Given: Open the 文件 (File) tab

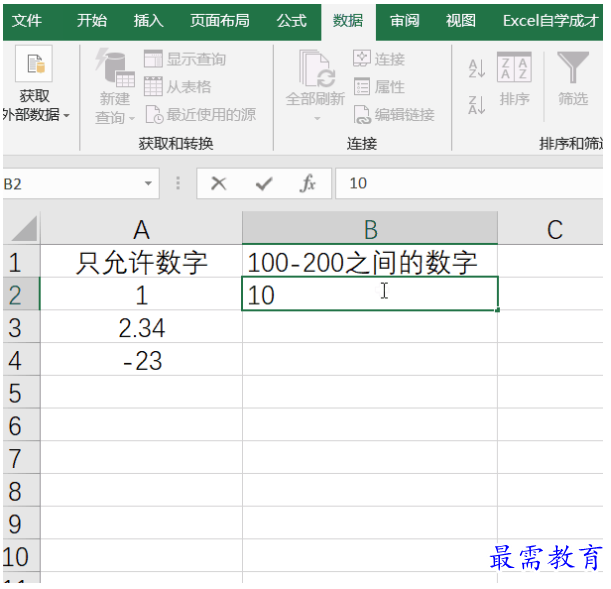Looking at the screenshot, I should click(26, 21).
